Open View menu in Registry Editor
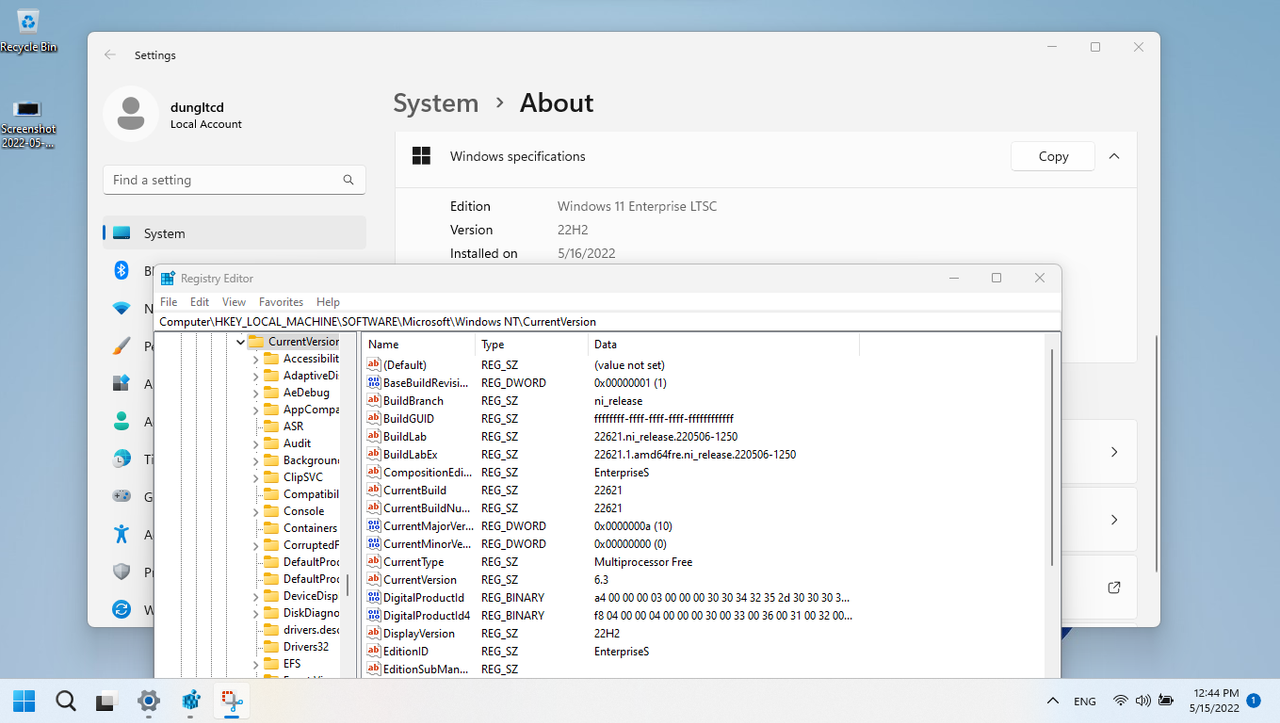 pos(234,302)
